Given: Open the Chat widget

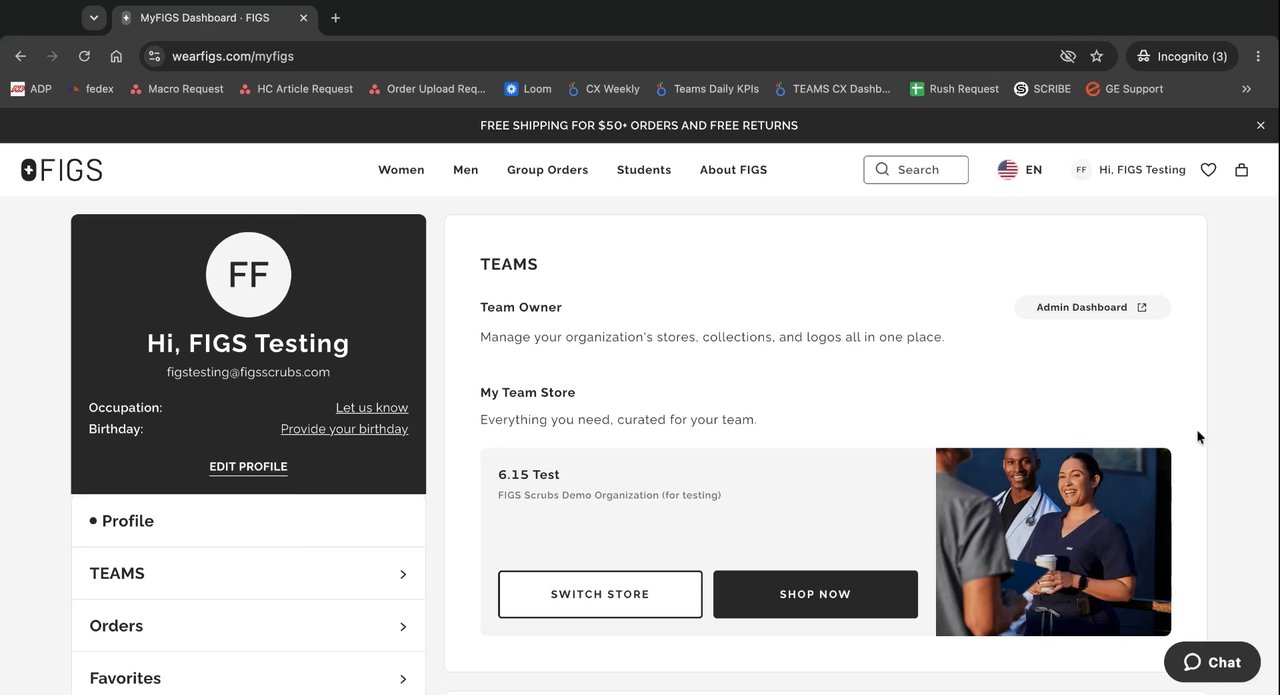Looking at the screenshot, I should (x=1212, y=662).
